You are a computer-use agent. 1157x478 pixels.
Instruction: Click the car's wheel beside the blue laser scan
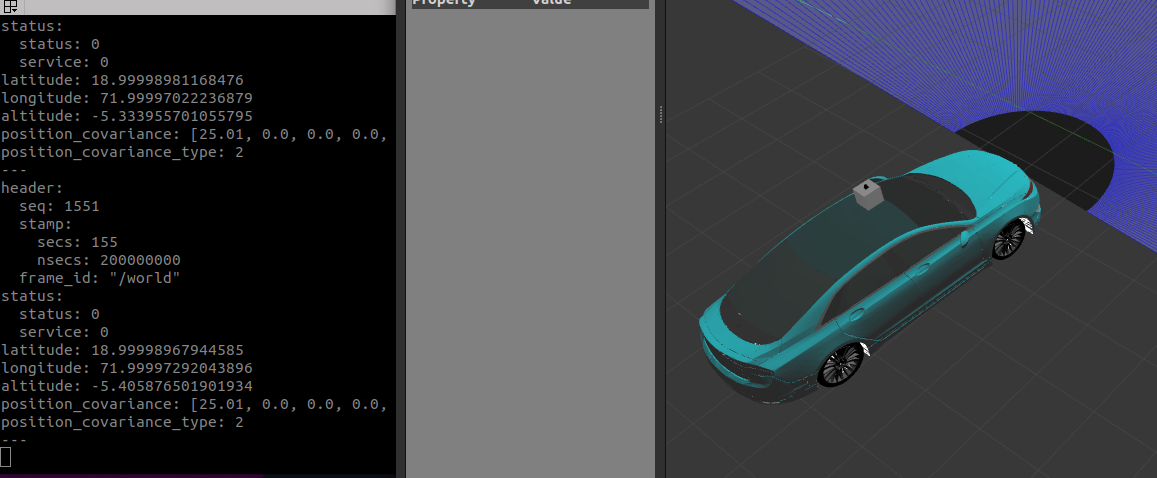(x=1008, y=238)
